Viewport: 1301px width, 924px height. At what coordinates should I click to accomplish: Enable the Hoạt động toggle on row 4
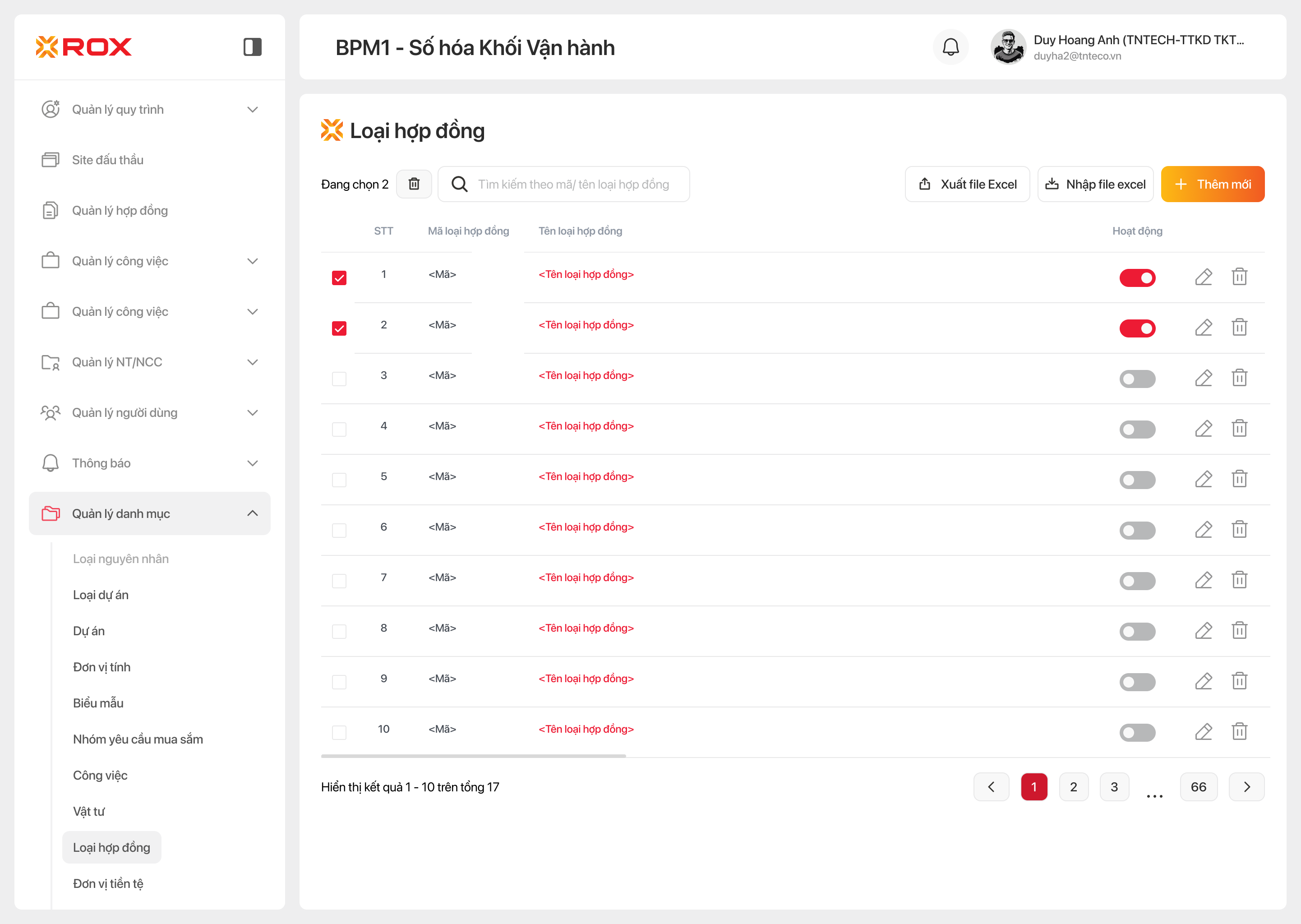(x=1137, y=429)
